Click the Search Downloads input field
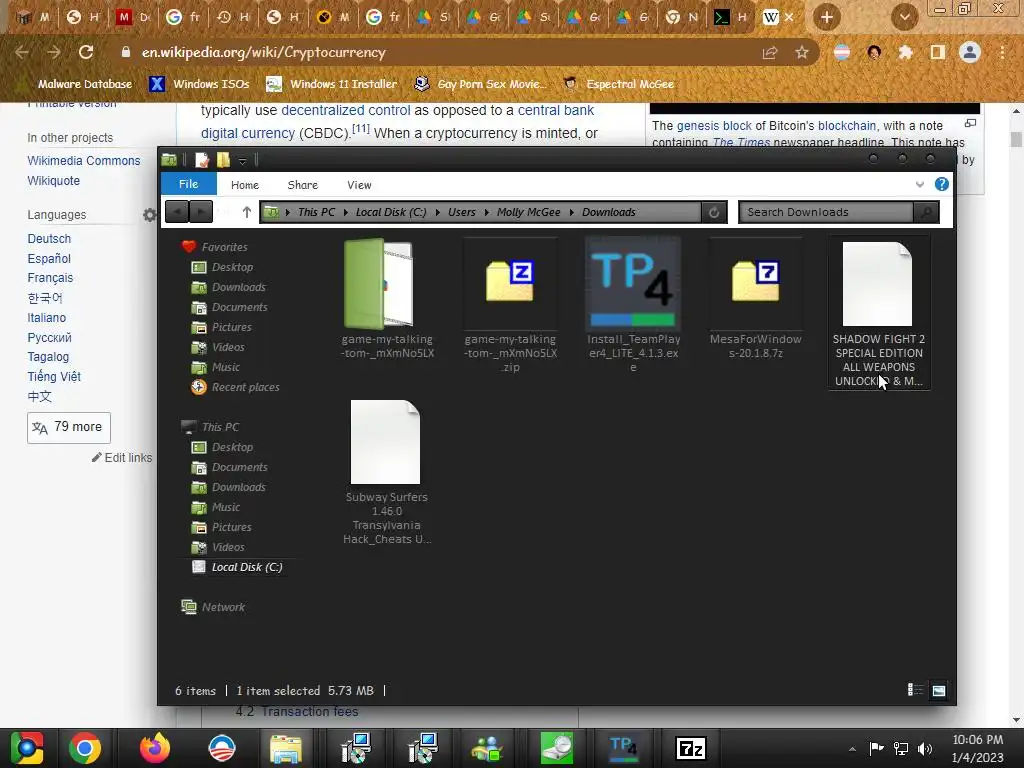Viewport: 1024px width, 768px height. (x=826, y=212)
